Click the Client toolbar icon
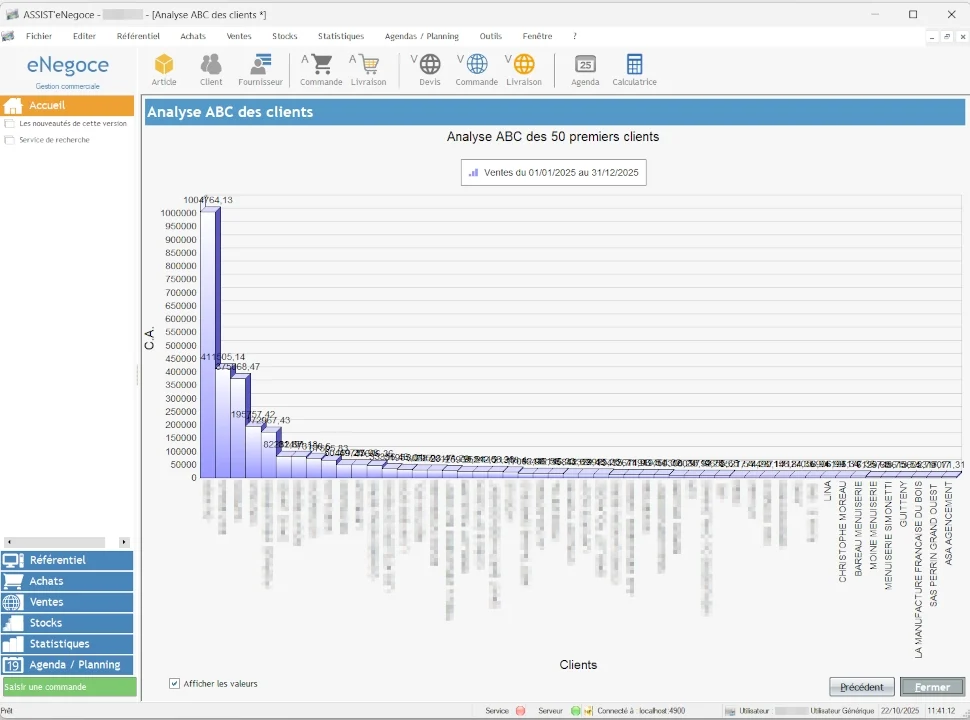This screenshot has width=970, height=720. coord(211,69)
